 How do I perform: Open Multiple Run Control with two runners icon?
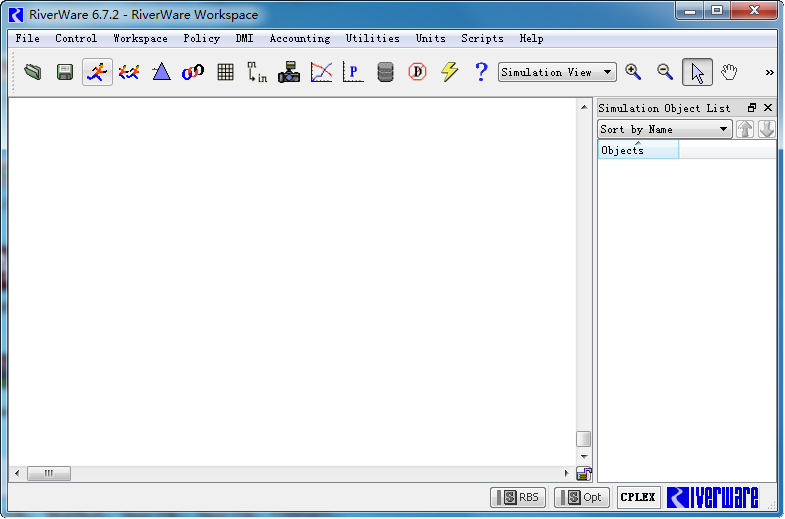(x=129, y=72)
